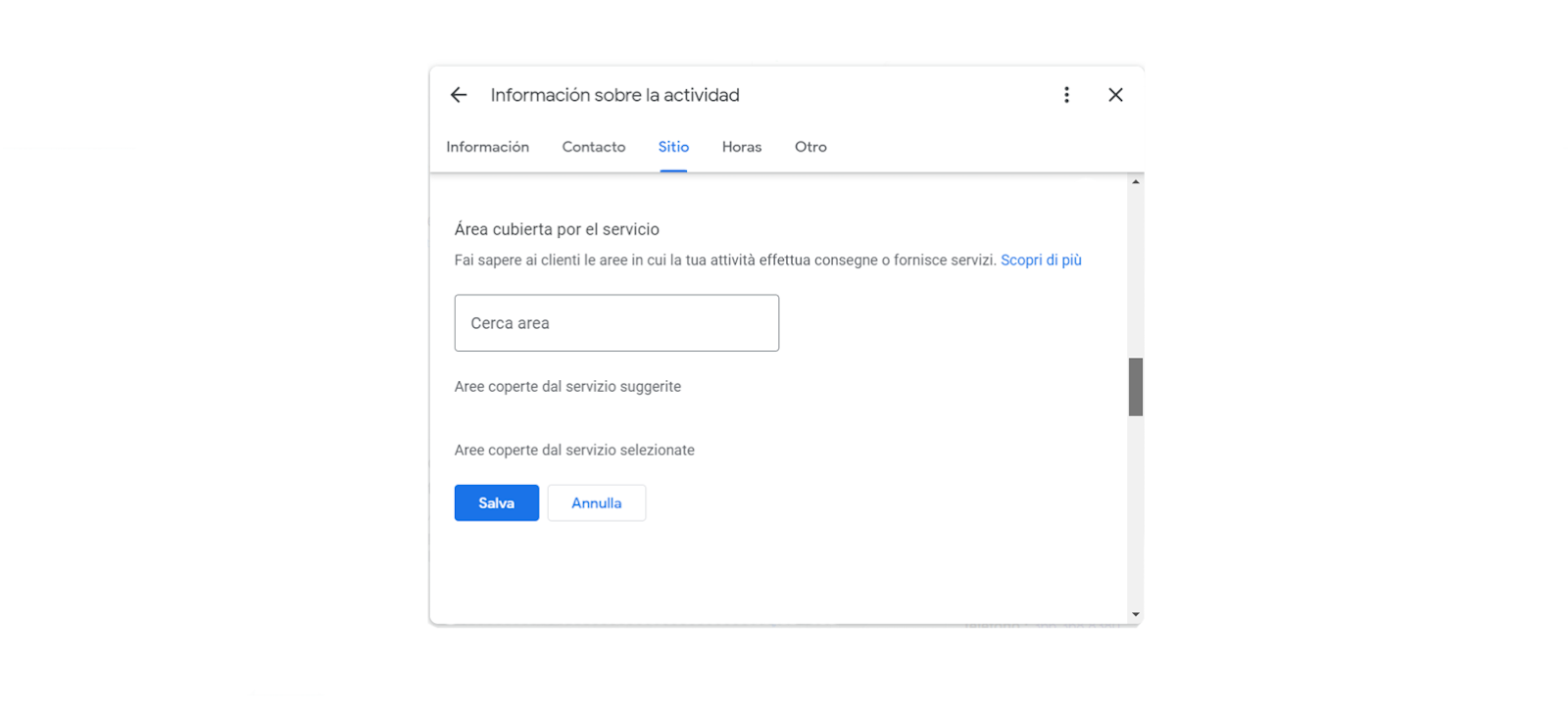Screen dimensions: 1568x712
Task: Close the Información sobre la actividad dialog
Action: click(1115, 95)
